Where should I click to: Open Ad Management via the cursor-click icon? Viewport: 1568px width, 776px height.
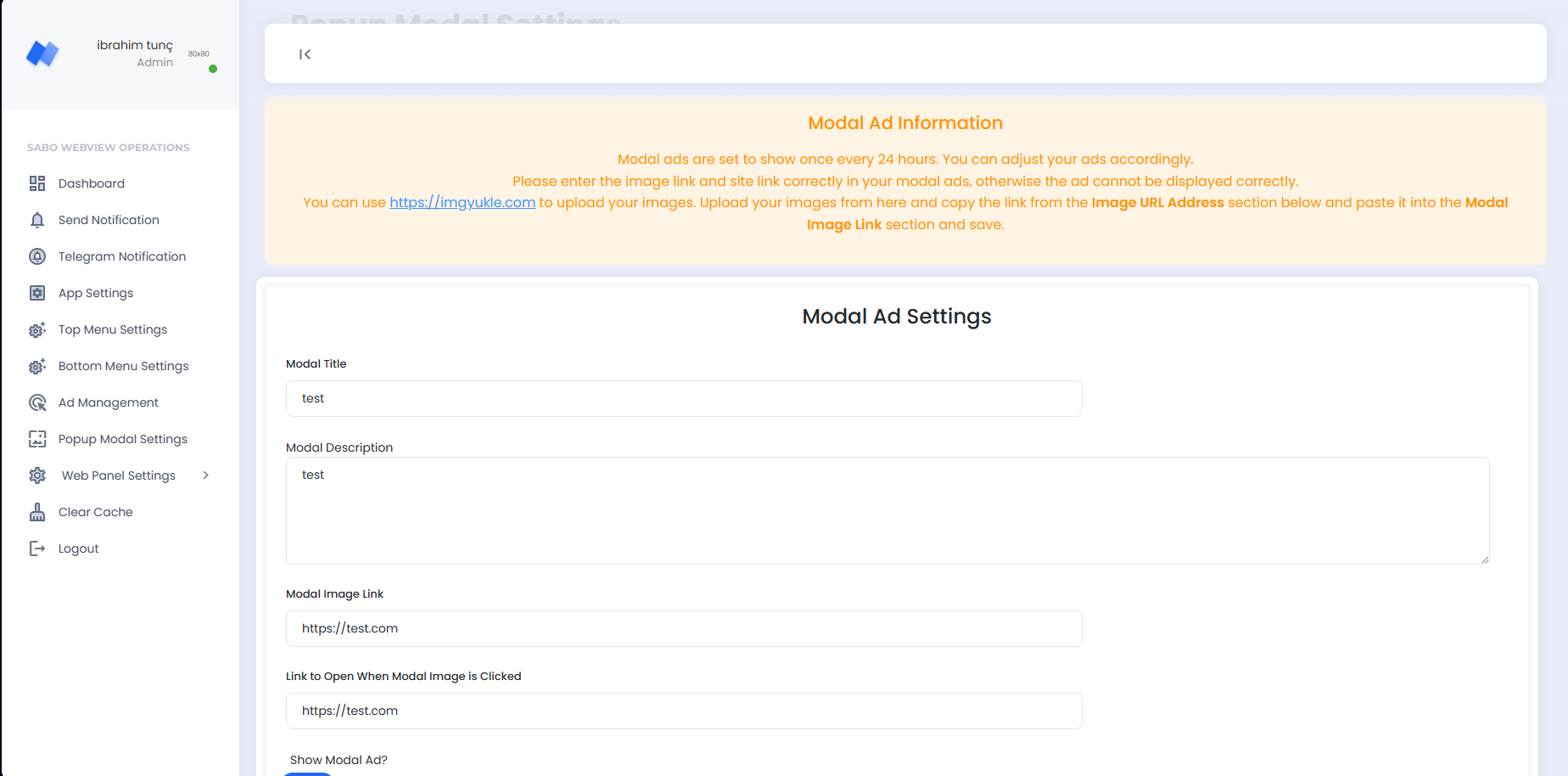click(x=37, y=402)
